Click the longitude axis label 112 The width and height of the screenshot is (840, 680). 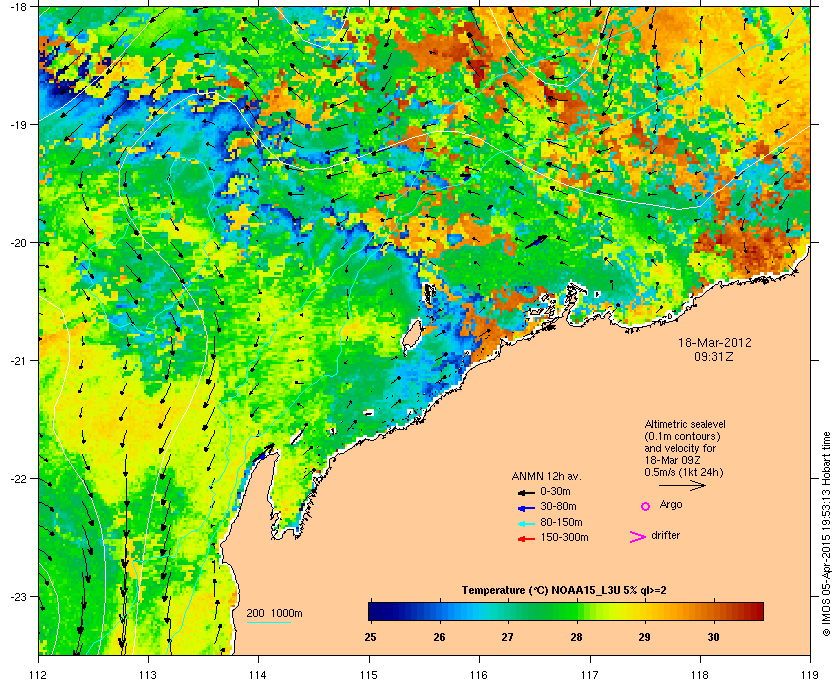pyautogui.click(x=38, y=675)
